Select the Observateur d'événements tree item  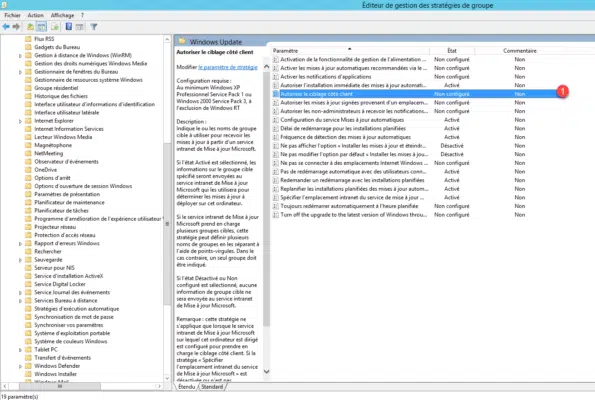point(66,161)
